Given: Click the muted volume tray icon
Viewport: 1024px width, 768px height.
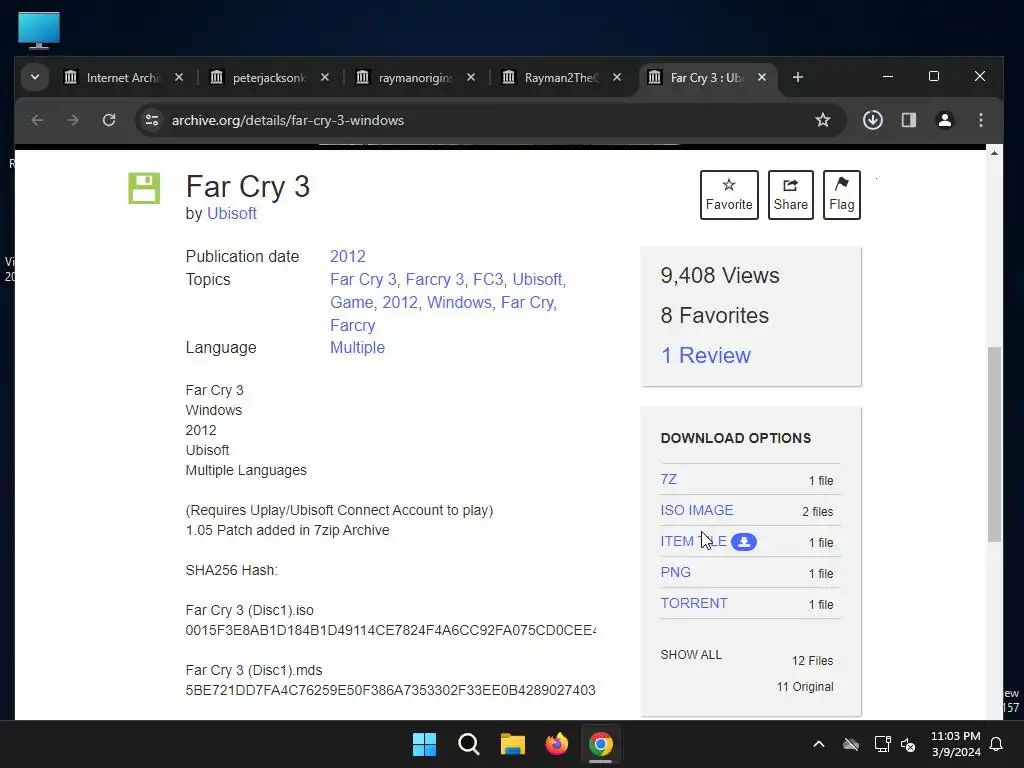Looking at the screenshot, I should [x=908, y=744].
